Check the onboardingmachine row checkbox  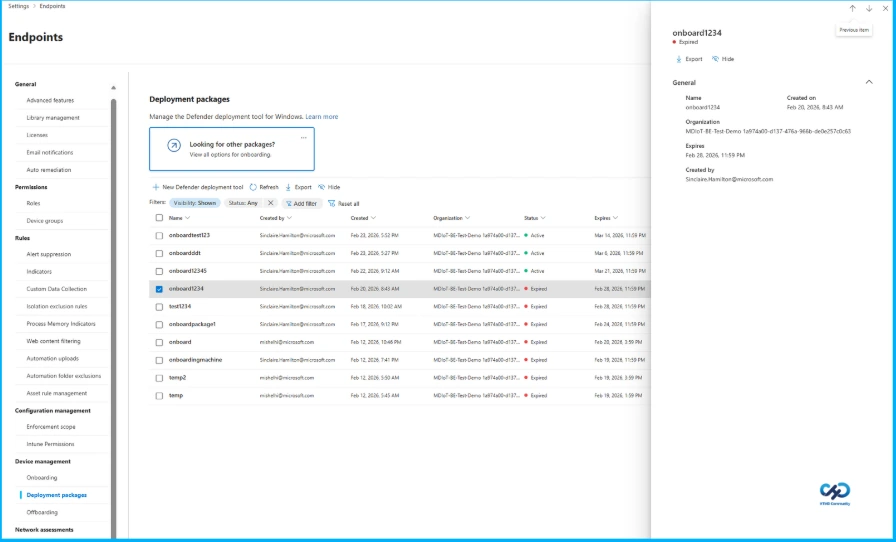[x=159, y=360]
